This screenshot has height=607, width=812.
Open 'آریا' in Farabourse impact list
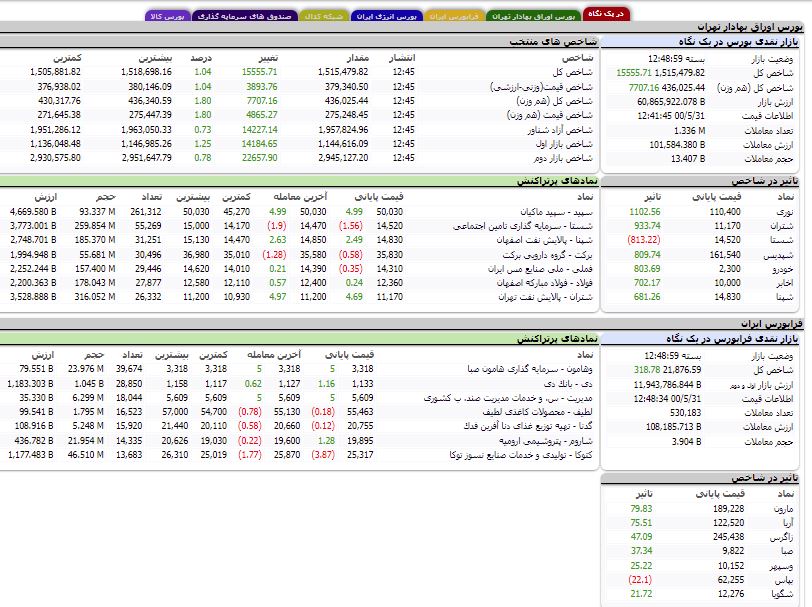(788, 523)
